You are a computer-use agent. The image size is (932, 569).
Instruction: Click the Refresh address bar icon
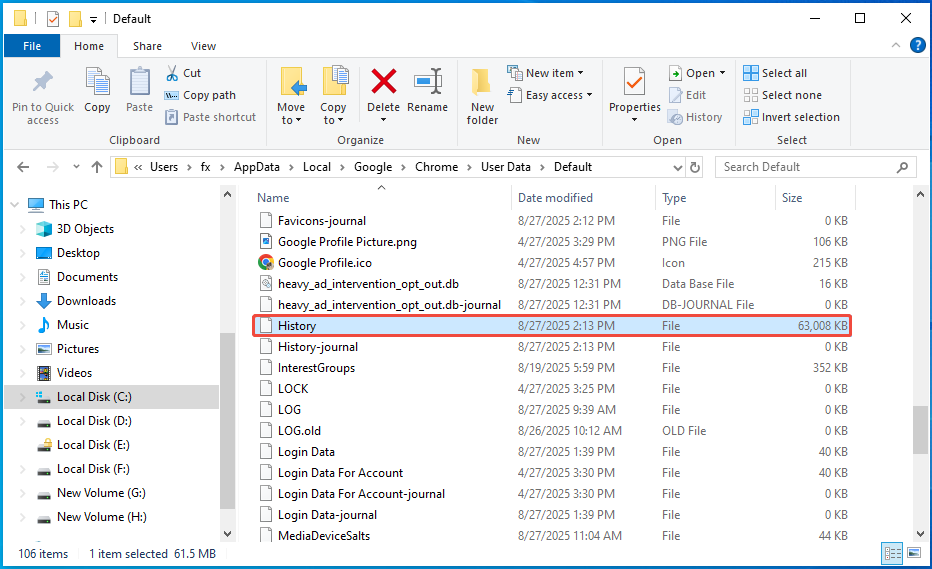[x=695, y=168]
